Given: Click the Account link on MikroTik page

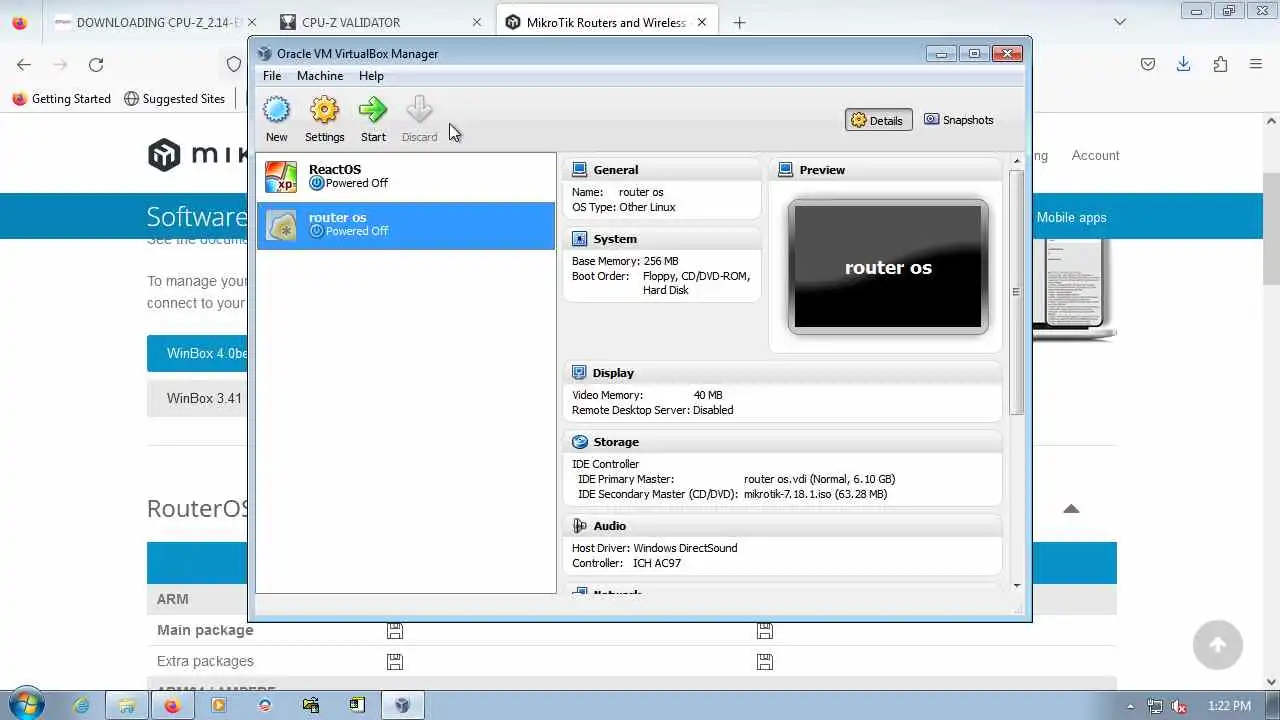Looking at the screenshot, I should pyautogui.click(x=1095, y=155).
